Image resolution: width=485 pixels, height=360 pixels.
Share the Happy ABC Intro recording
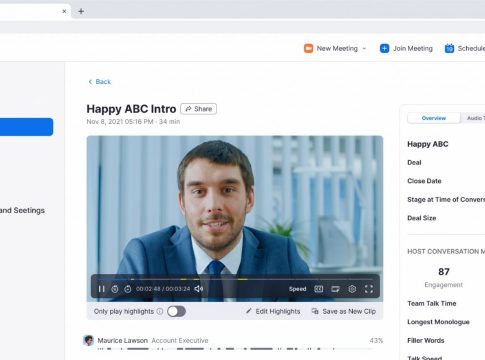click(x=199, y=109)
